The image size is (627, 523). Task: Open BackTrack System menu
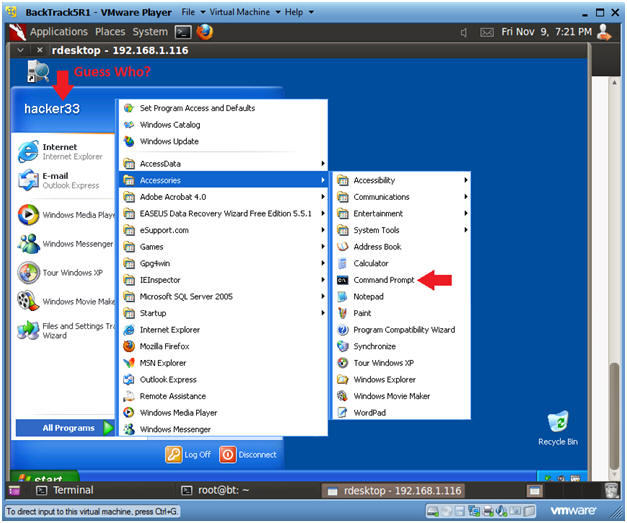point(150,32)
